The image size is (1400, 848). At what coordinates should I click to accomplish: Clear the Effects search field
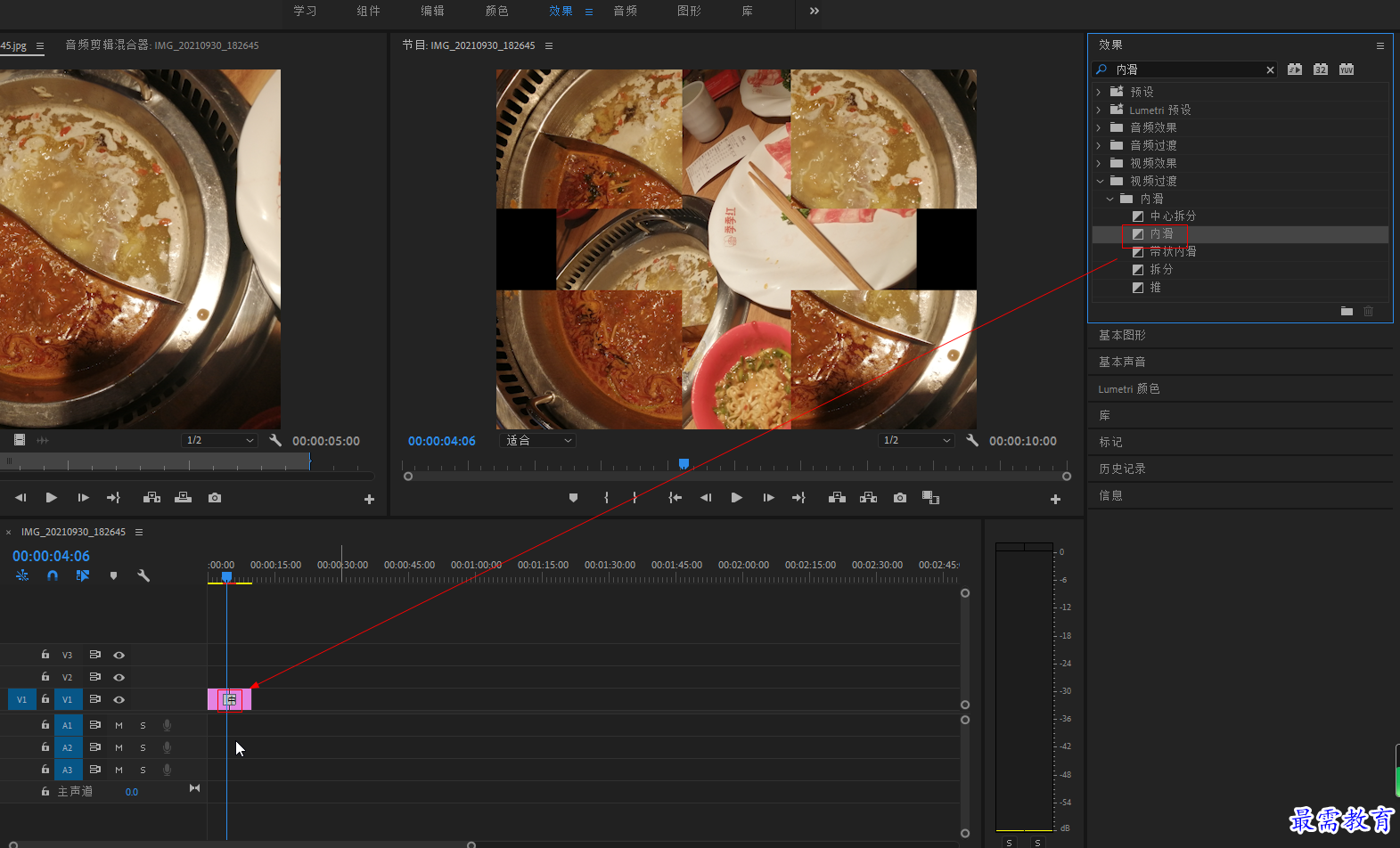click(1270, 69)
